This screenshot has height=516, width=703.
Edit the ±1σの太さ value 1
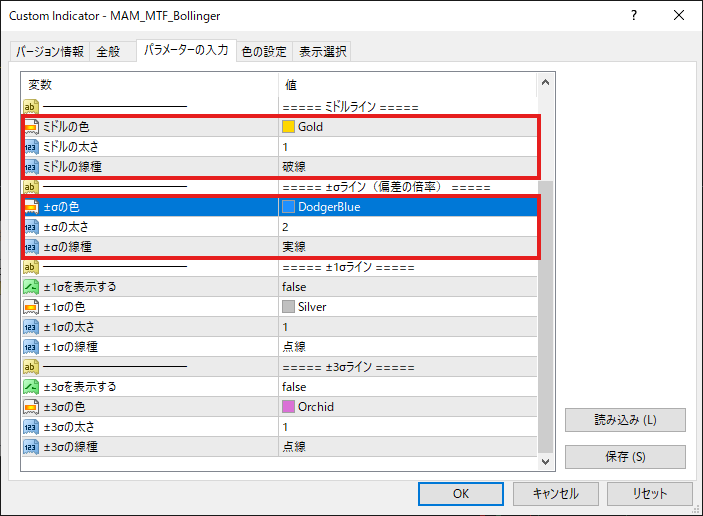pos(408,327)
